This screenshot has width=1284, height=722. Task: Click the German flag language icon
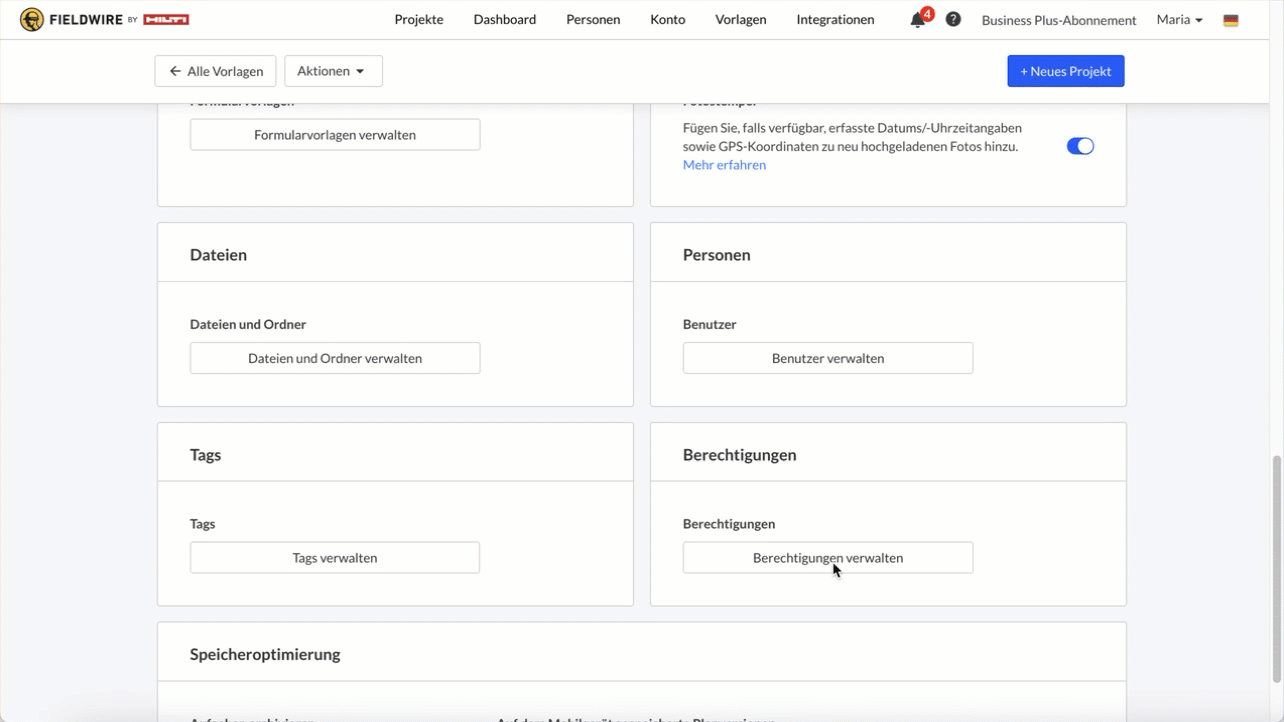[1231, 20]
